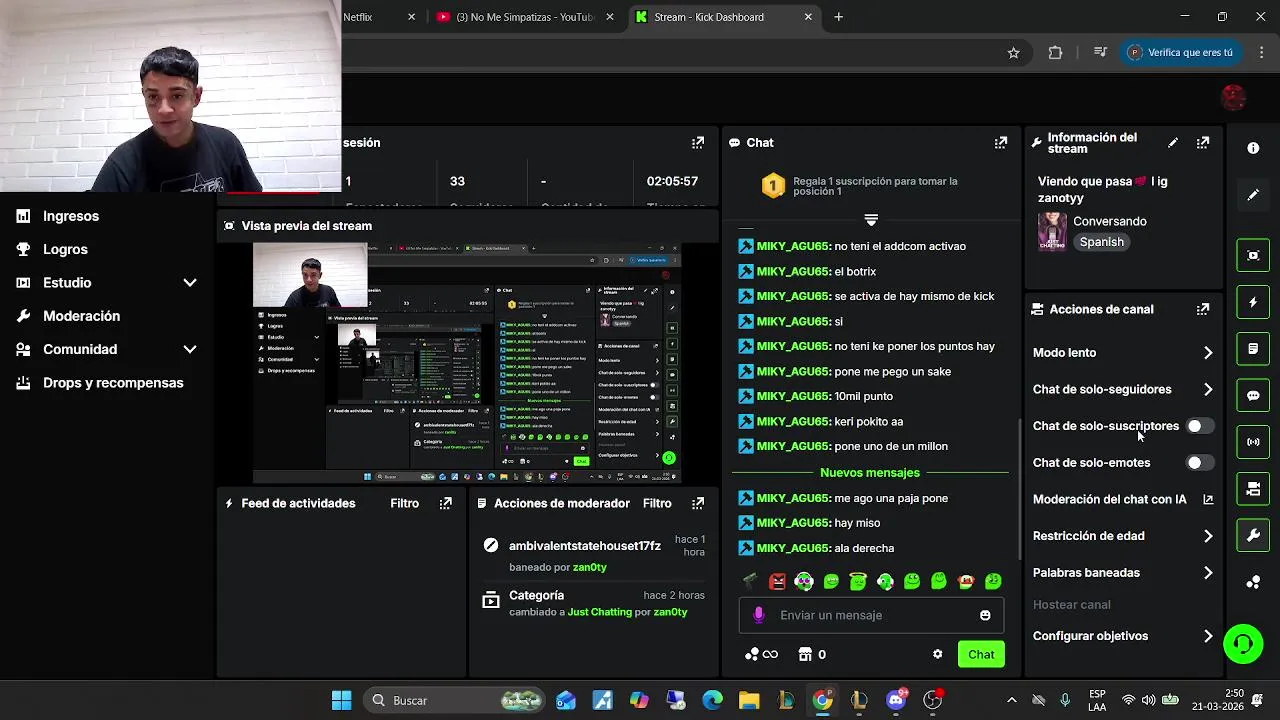Expand the Estudio sidebar section
This screenshot has height=720, width=1280.
(x=190, y=283)
